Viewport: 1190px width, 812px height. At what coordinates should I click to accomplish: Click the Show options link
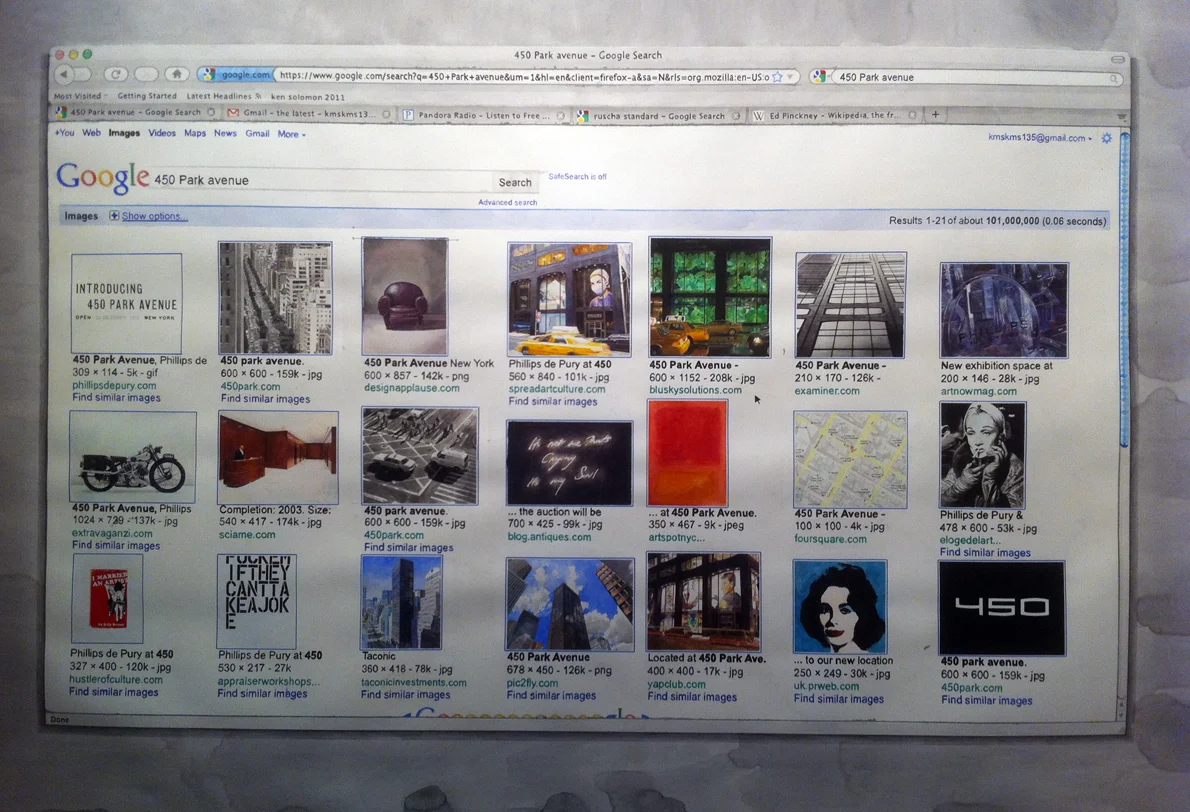tap(154, 216)
